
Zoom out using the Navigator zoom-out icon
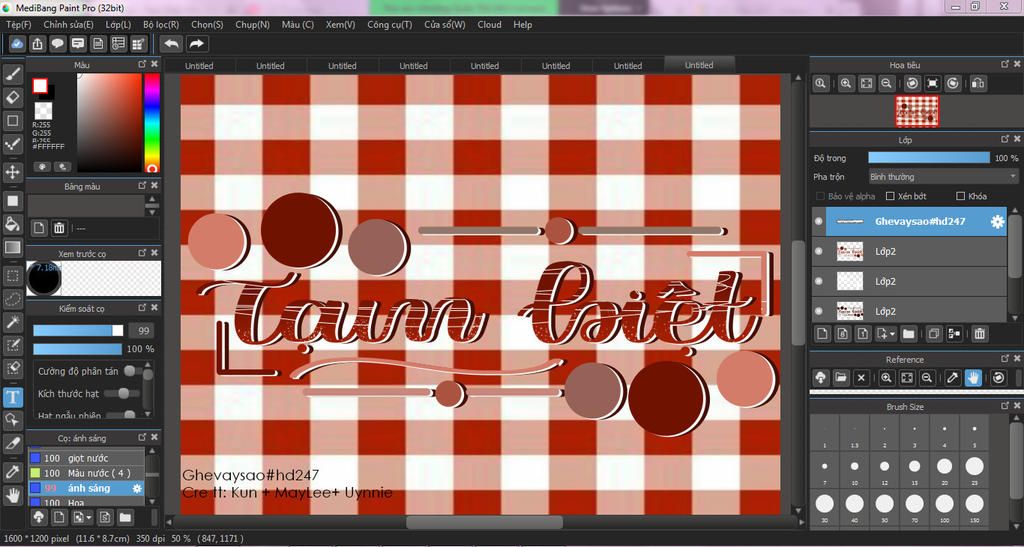point(886,84)
